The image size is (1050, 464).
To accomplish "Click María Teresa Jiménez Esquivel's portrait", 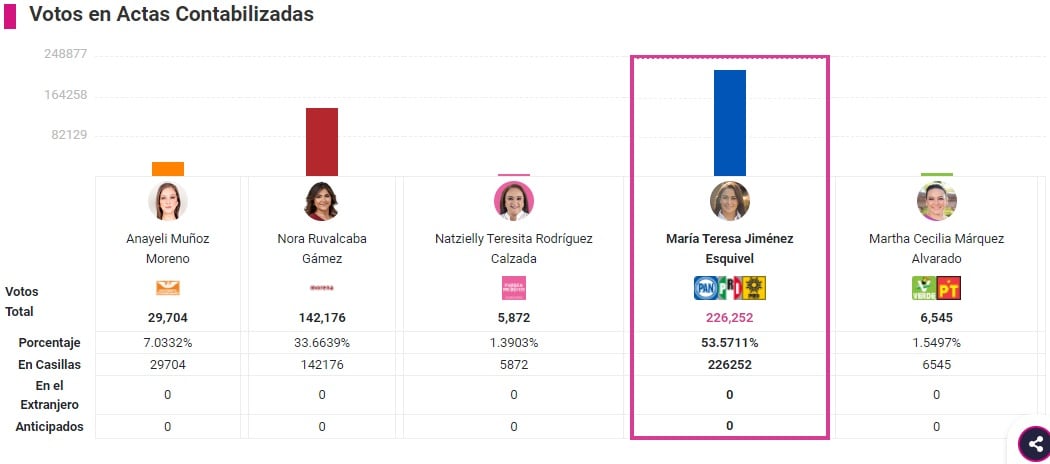I will pyautogui.click(x=729, y=201).
